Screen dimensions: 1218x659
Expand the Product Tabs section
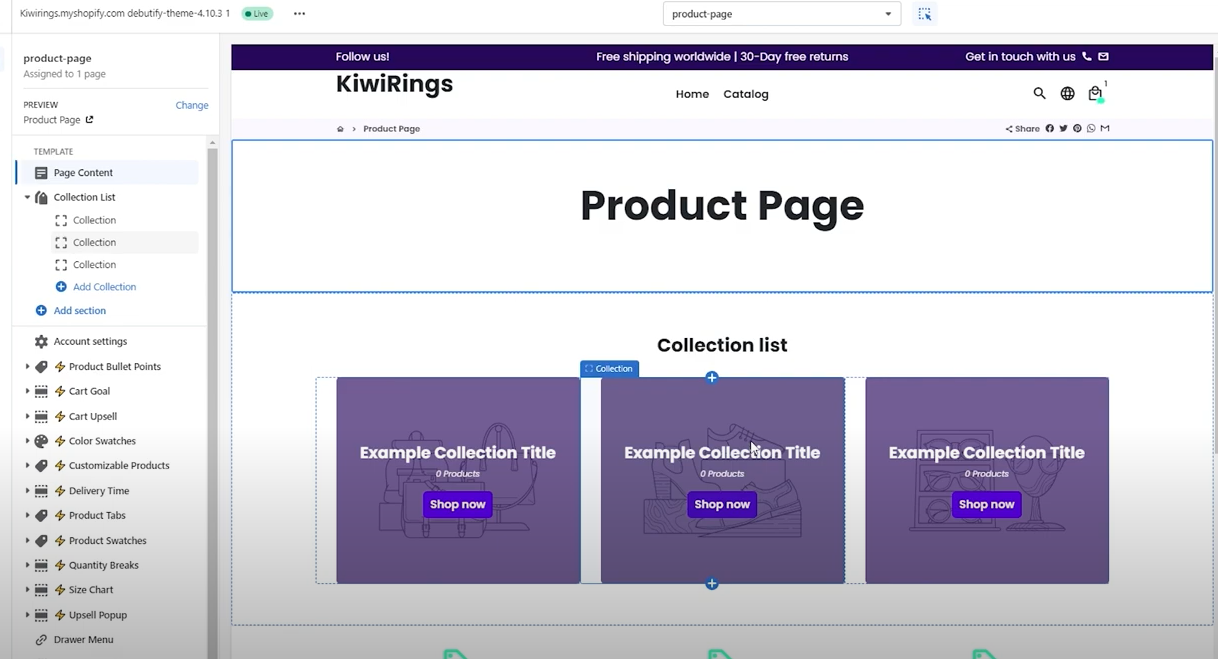27,516
